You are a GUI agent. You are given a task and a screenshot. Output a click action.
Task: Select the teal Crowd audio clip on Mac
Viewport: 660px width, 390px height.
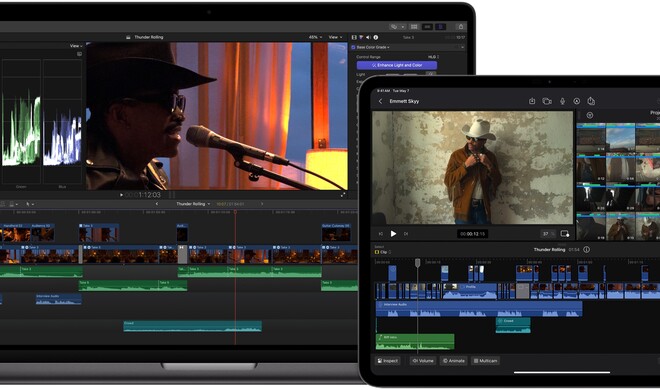pos(192,326)
